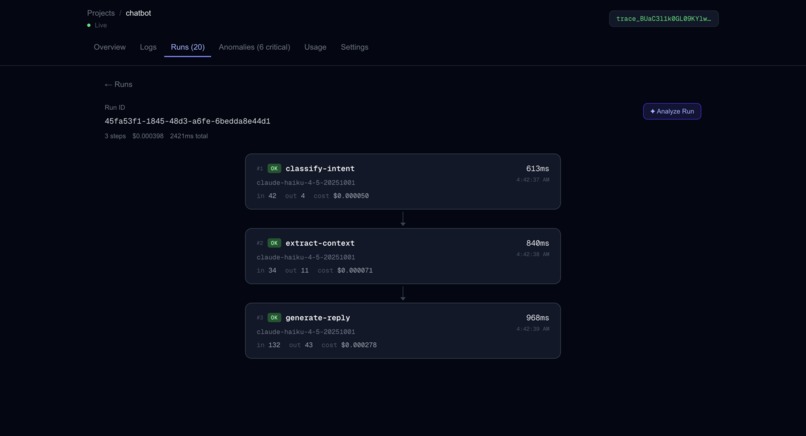Go to the Usage tab
The height and width of the screenshot is (436, 806).
[x=315, y=47]
